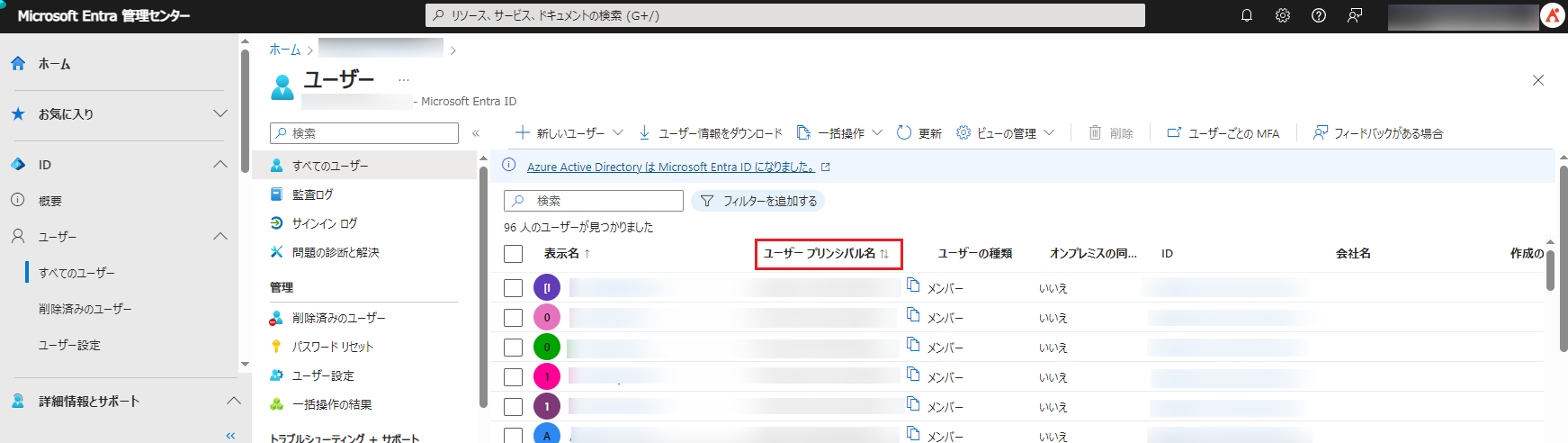Click the 会社名 column header
The height and width of the screenshot is (443, 1568).
[1353, 254]
